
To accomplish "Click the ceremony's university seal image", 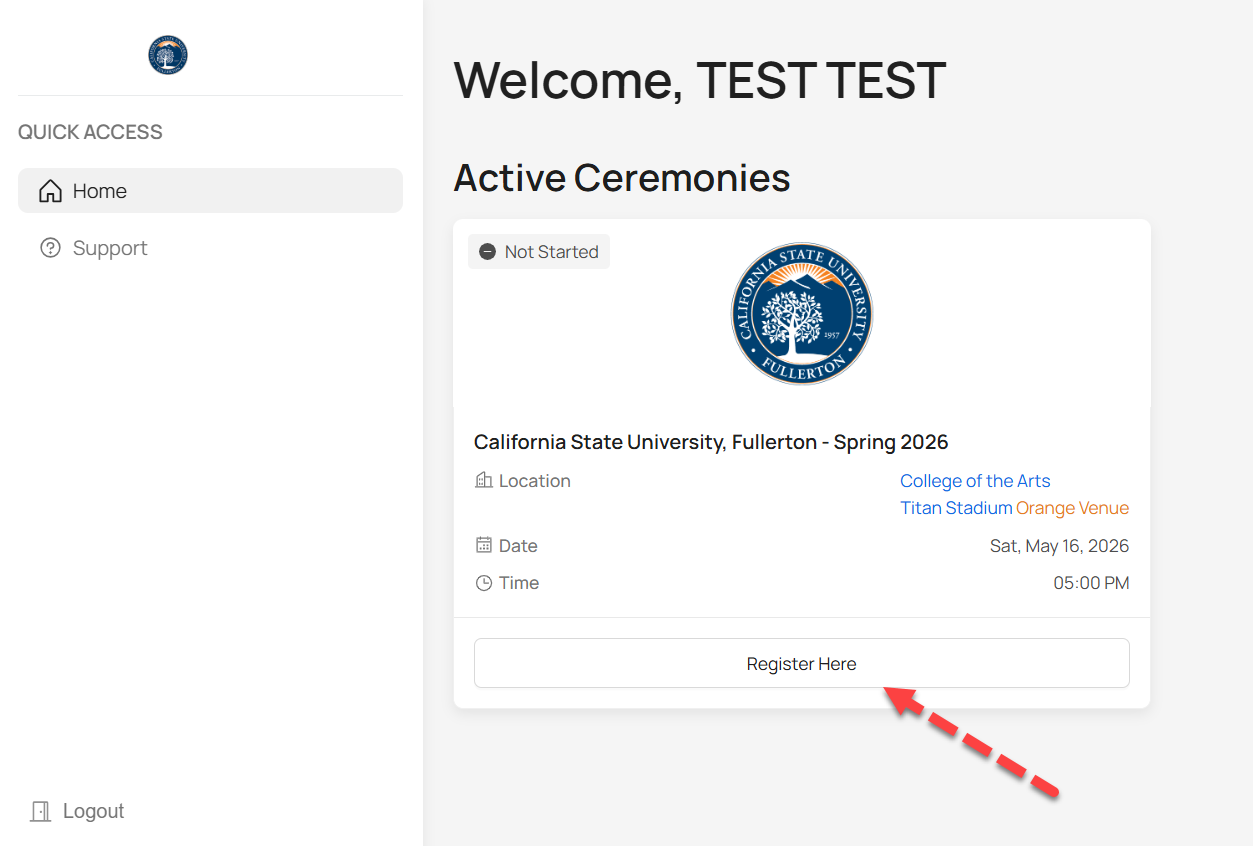I will (801, 313).
